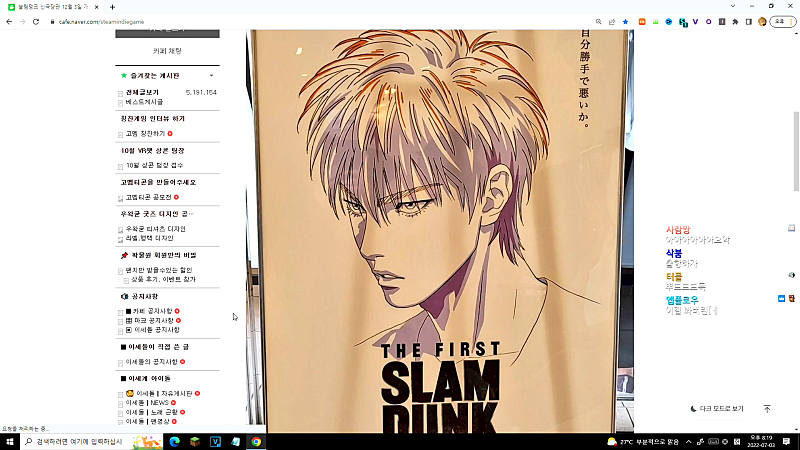Open the zoom magnifier in address bar
Viewport: 800px width, 450px height.
point(598,22)
